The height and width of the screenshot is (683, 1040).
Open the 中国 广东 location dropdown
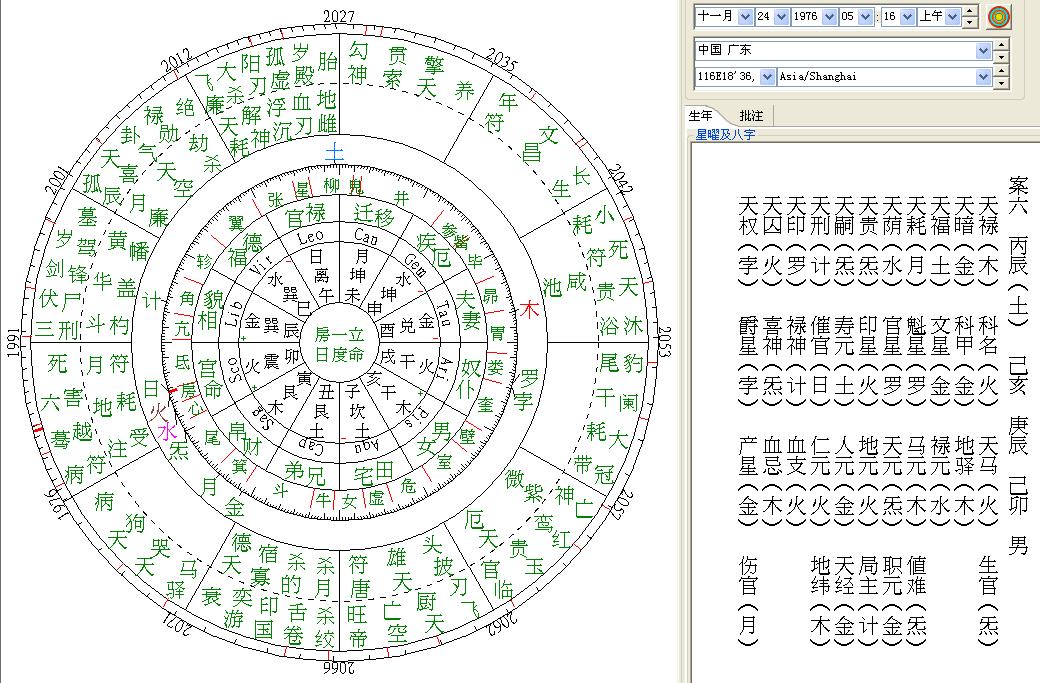983,50
